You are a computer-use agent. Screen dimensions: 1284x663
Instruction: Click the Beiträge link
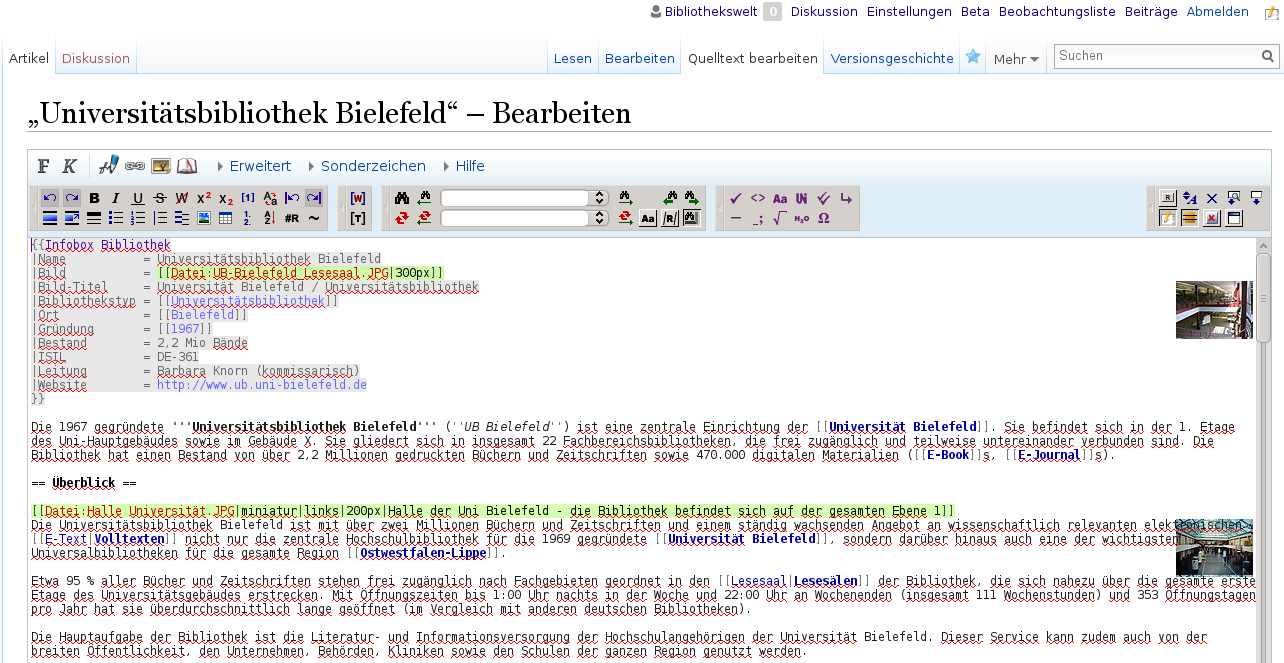[1151, 12]
